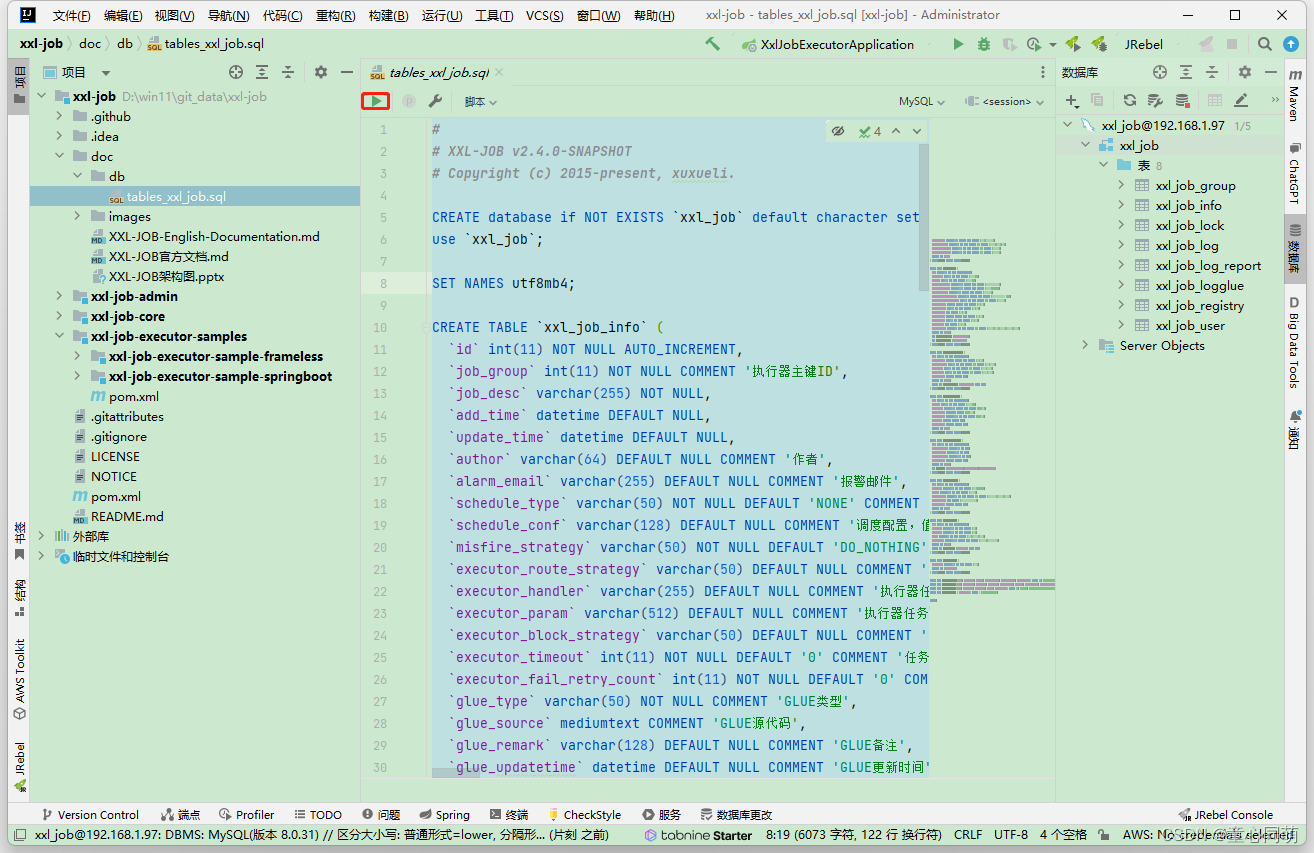Debug with JRebel rocket bug icon

pyautogui.click(x=1099, y=44)
